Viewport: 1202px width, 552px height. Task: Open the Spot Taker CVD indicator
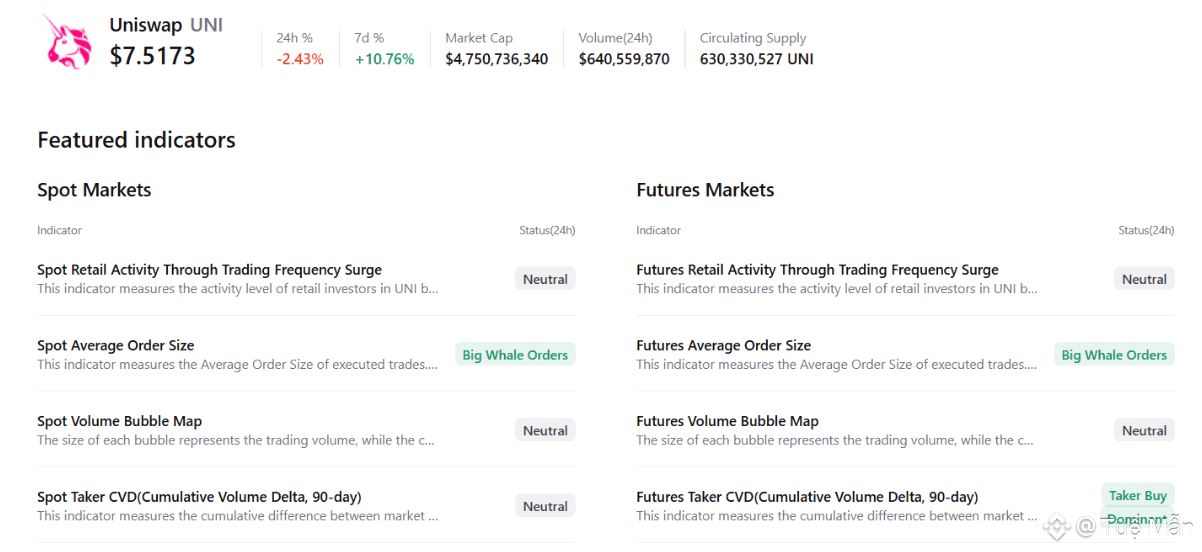pos(199,497)
